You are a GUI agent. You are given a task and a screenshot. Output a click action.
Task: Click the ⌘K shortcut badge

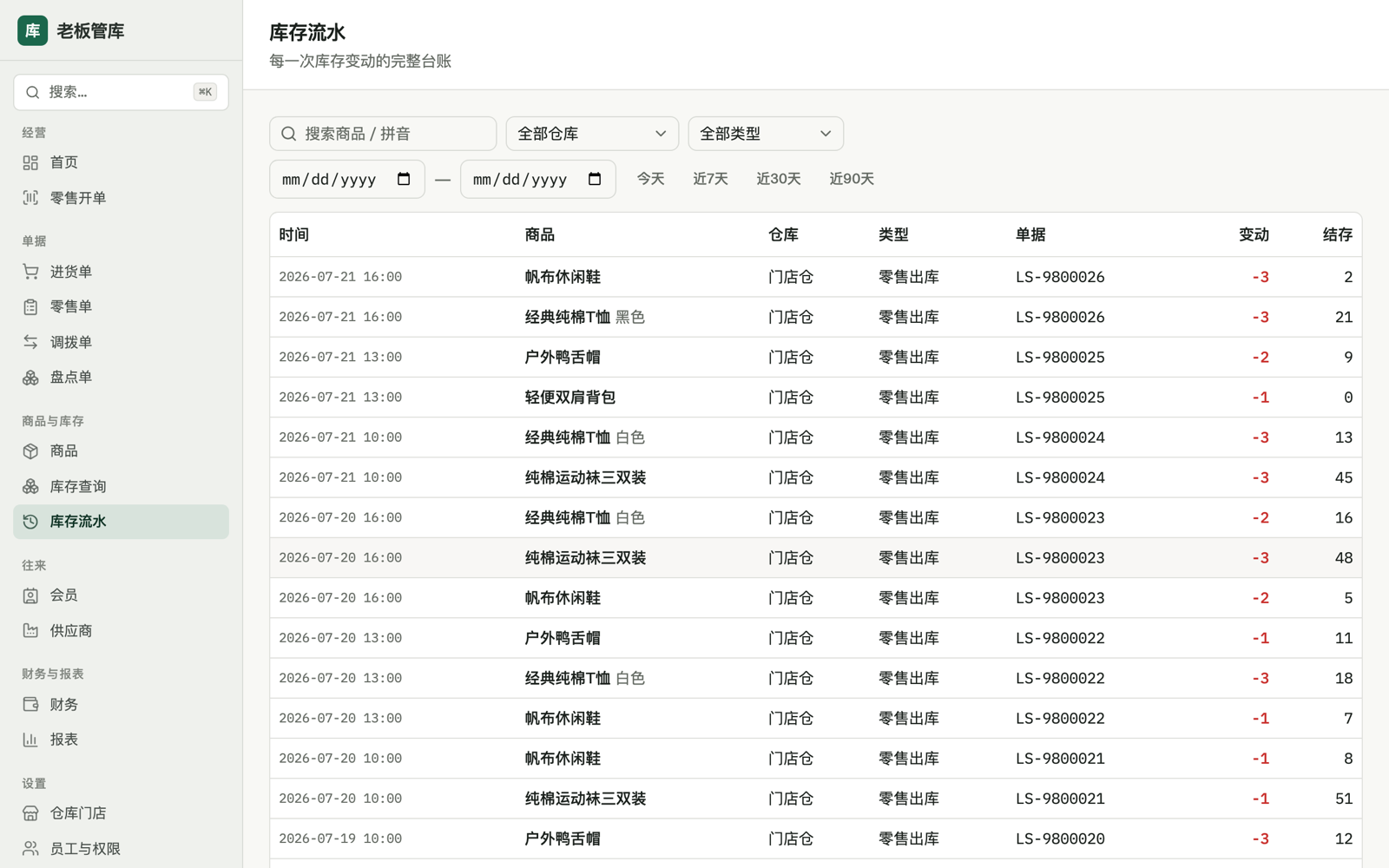pos(205,92)
